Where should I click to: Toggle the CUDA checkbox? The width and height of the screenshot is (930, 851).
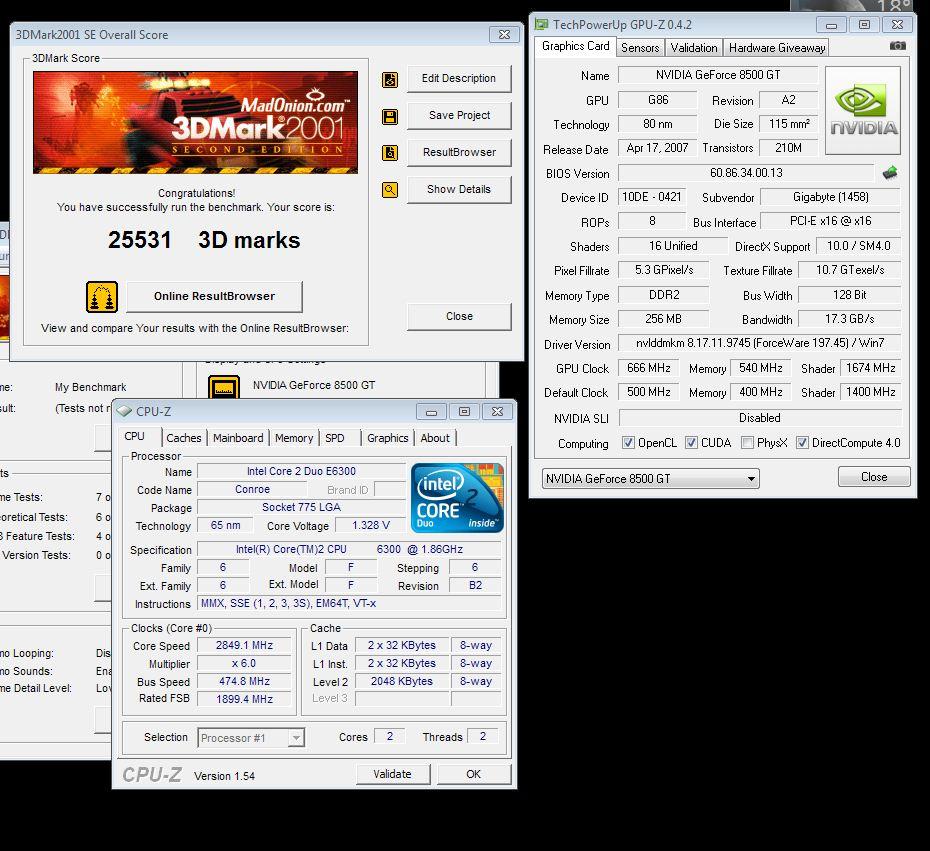[691, 442]
